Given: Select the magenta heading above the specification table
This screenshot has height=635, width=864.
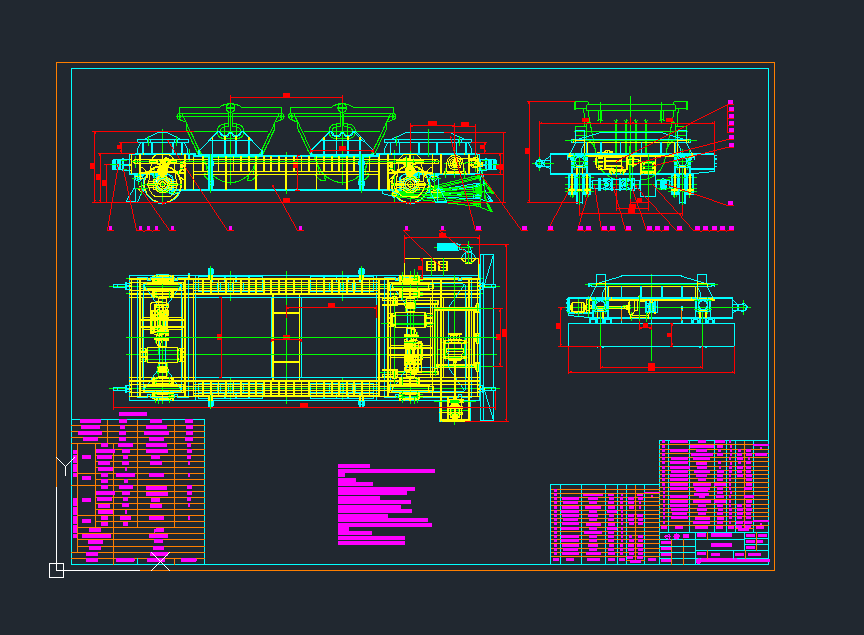Looking at the screenshot, I should pyautogui.click(x=133, y=413).
